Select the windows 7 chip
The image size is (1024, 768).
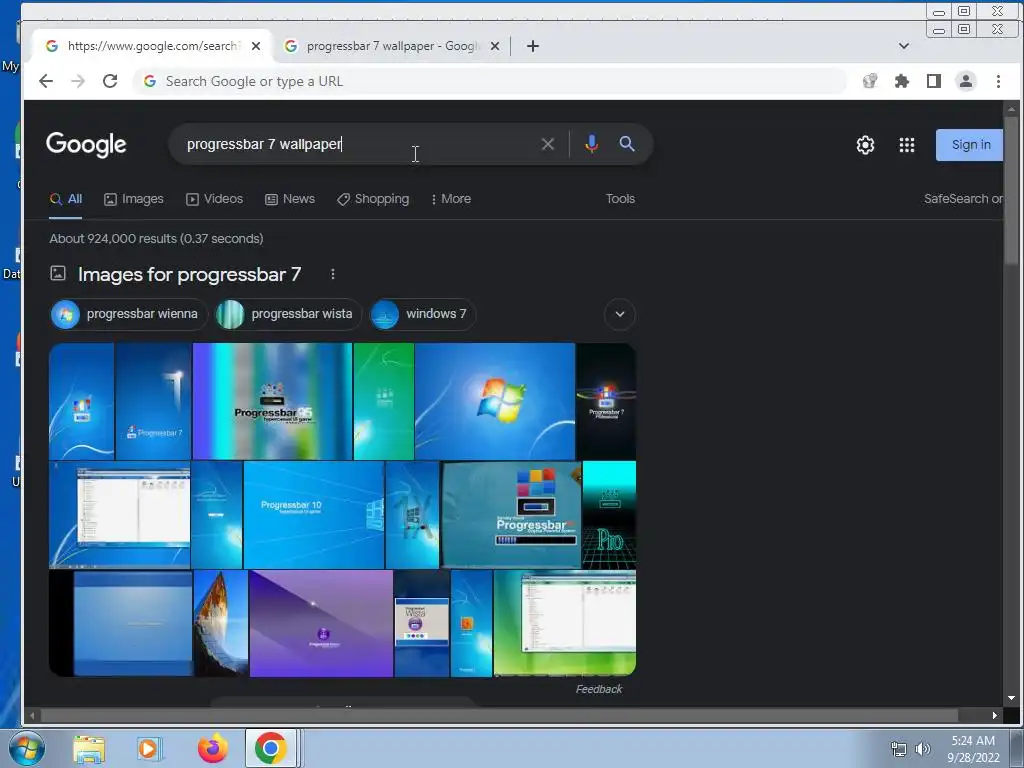tap(423, 314)
